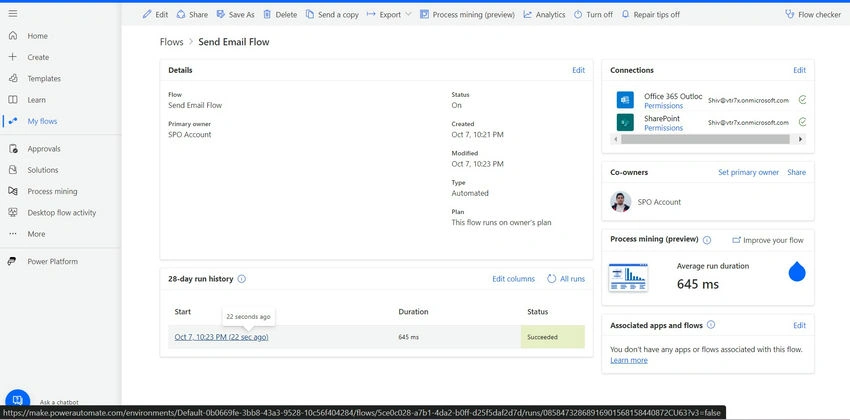Click the blue droplet icon
Viewport: 850px width, 420px height.
[x=796, y=272]
